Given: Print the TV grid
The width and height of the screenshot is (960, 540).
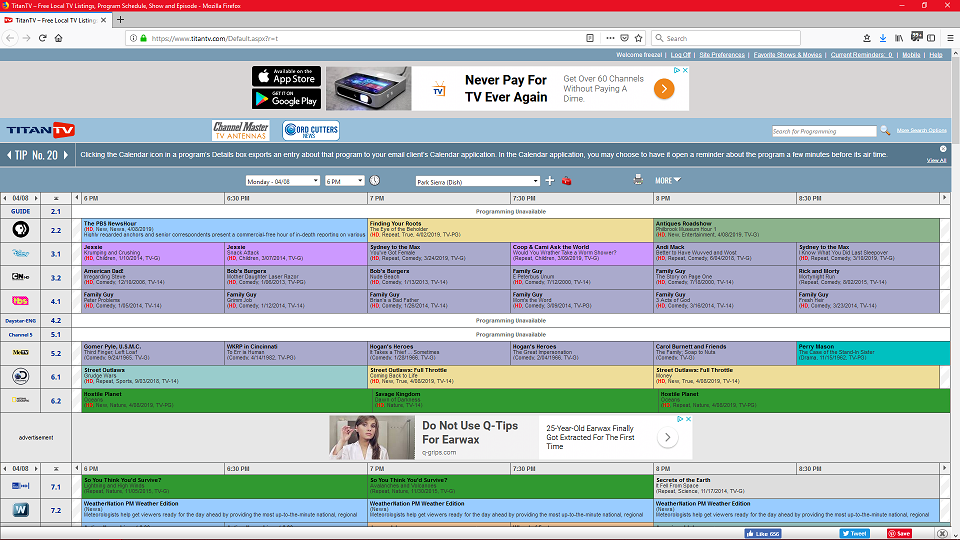Looking at the screenshot, I should (x=638, y=180).
